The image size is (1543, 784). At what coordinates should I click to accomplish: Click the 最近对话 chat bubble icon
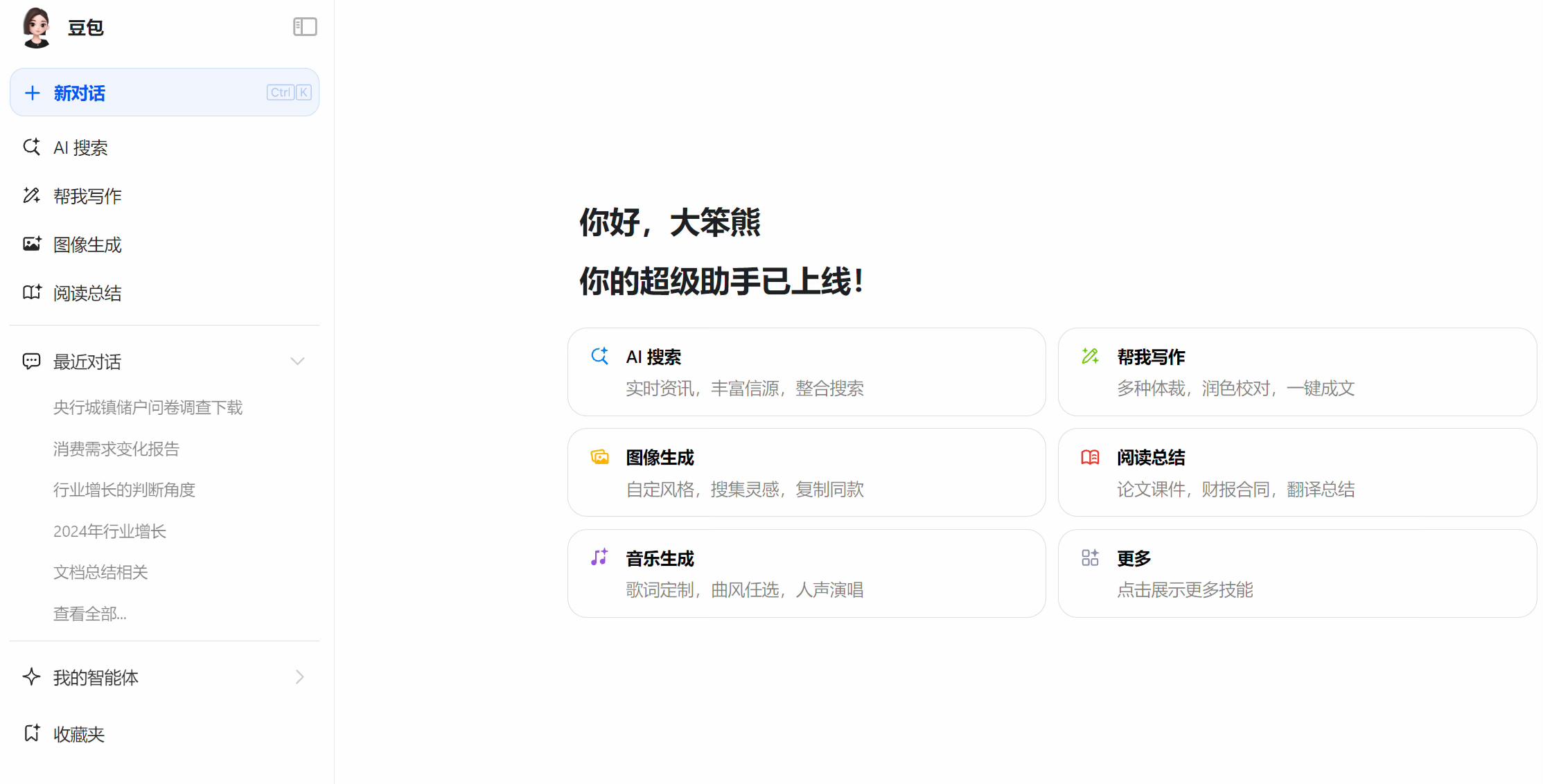pyautogui.click(x=31, y=360)
